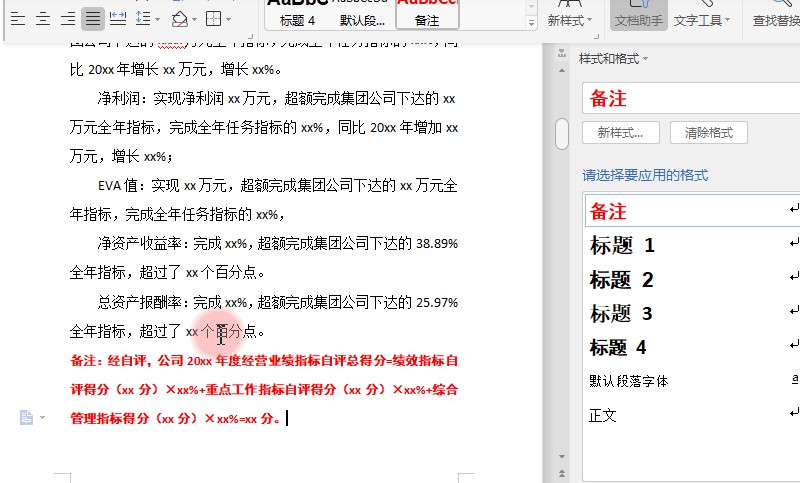Click the align left icon
The image size is (800, 483).
pyautogui.click(x=17, y=19)
